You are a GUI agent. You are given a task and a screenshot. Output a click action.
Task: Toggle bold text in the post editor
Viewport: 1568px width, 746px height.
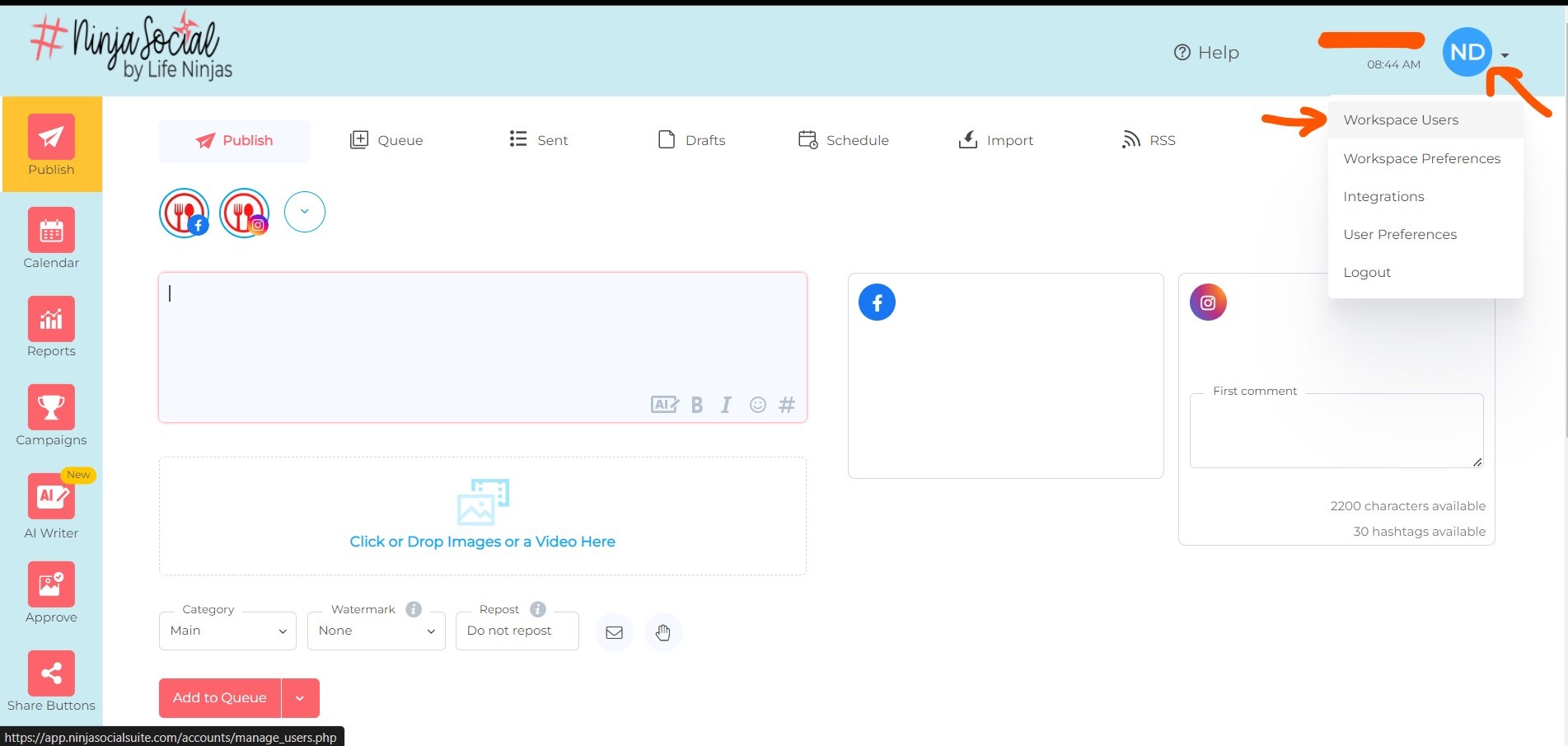pyautogui.click(x=697, y=405)
